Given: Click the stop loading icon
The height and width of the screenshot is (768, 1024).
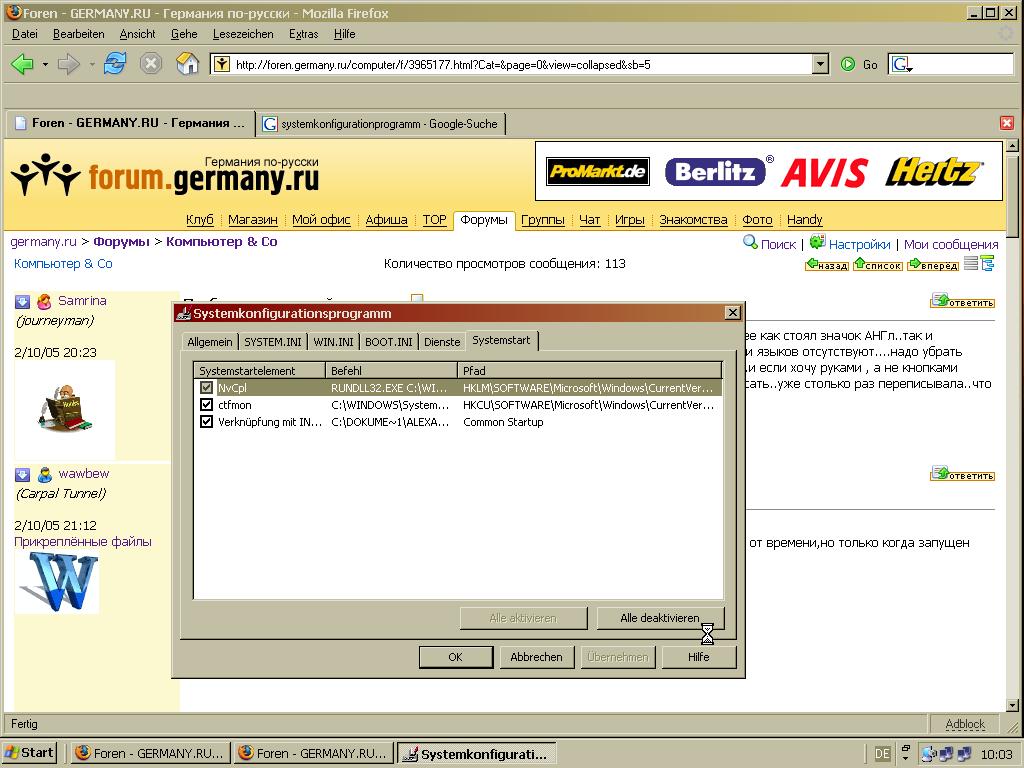Looking at the screenshot, I should [151, 64].
